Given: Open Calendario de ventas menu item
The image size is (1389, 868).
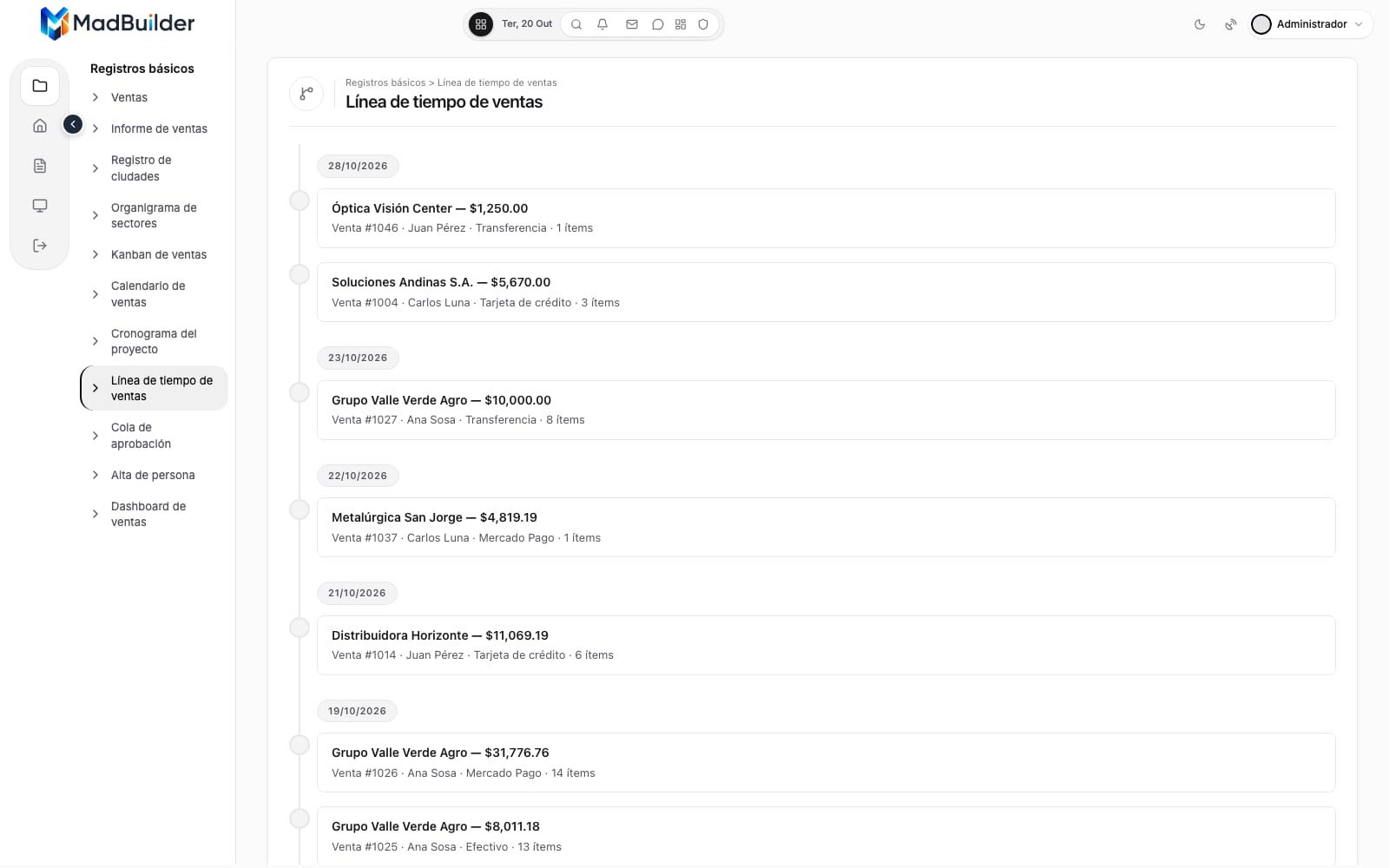Looking at the screenshot, I should click(x=154, y=294).
